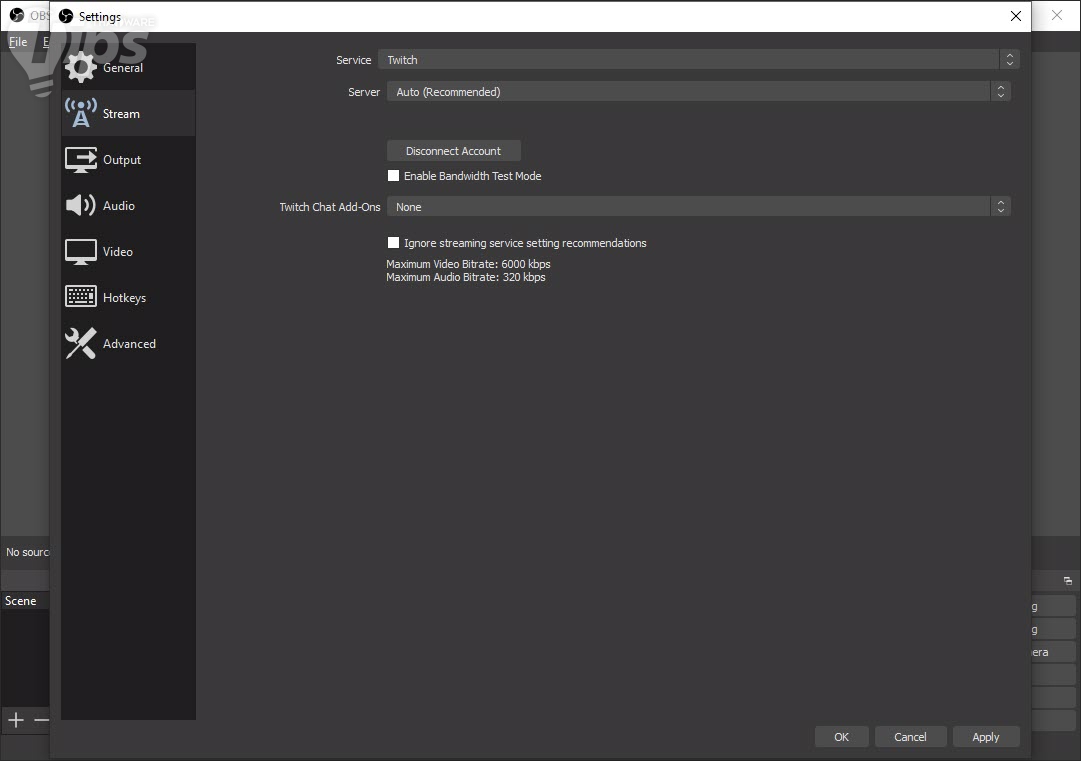This screenshot has width=1081, height=761.
Task: Open the Video display icon
Action: [81, 252]
